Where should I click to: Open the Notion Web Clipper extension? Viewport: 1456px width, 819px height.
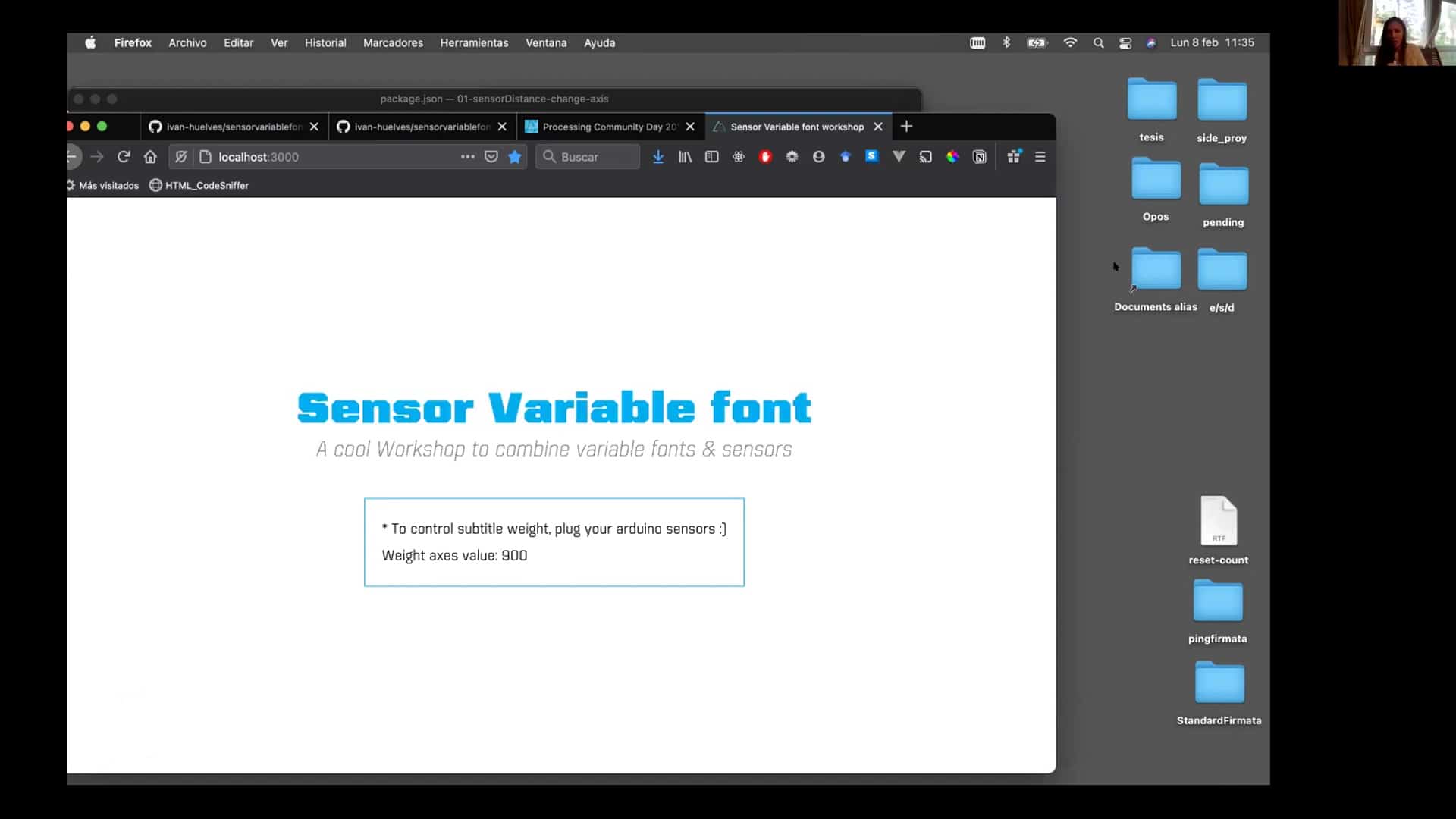[x=980, y=156]
